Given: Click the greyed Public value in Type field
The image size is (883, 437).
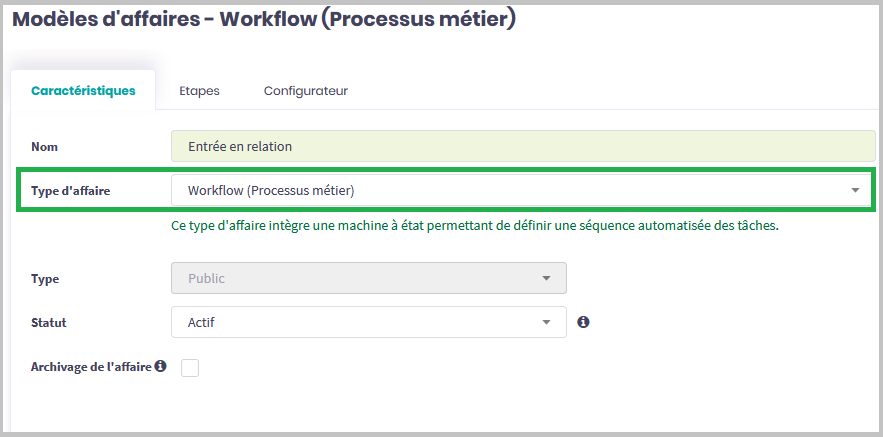Looking at the screenshot, I should coord(207,278).
